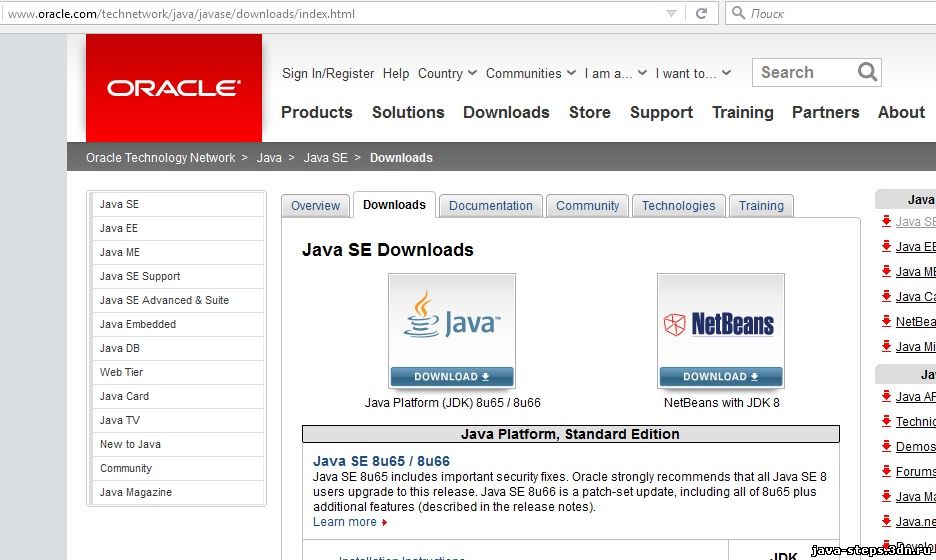Screen dimensions: 936x560
Task: Select Java ME in left sidebar
Action: click(x=177, y=252)
